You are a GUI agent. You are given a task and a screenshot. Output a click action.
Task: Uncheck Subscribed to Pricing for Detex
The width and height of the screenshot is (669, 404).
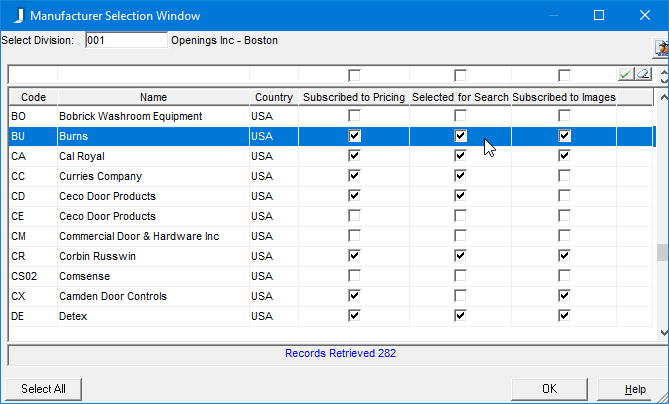[x=354, y=316]
